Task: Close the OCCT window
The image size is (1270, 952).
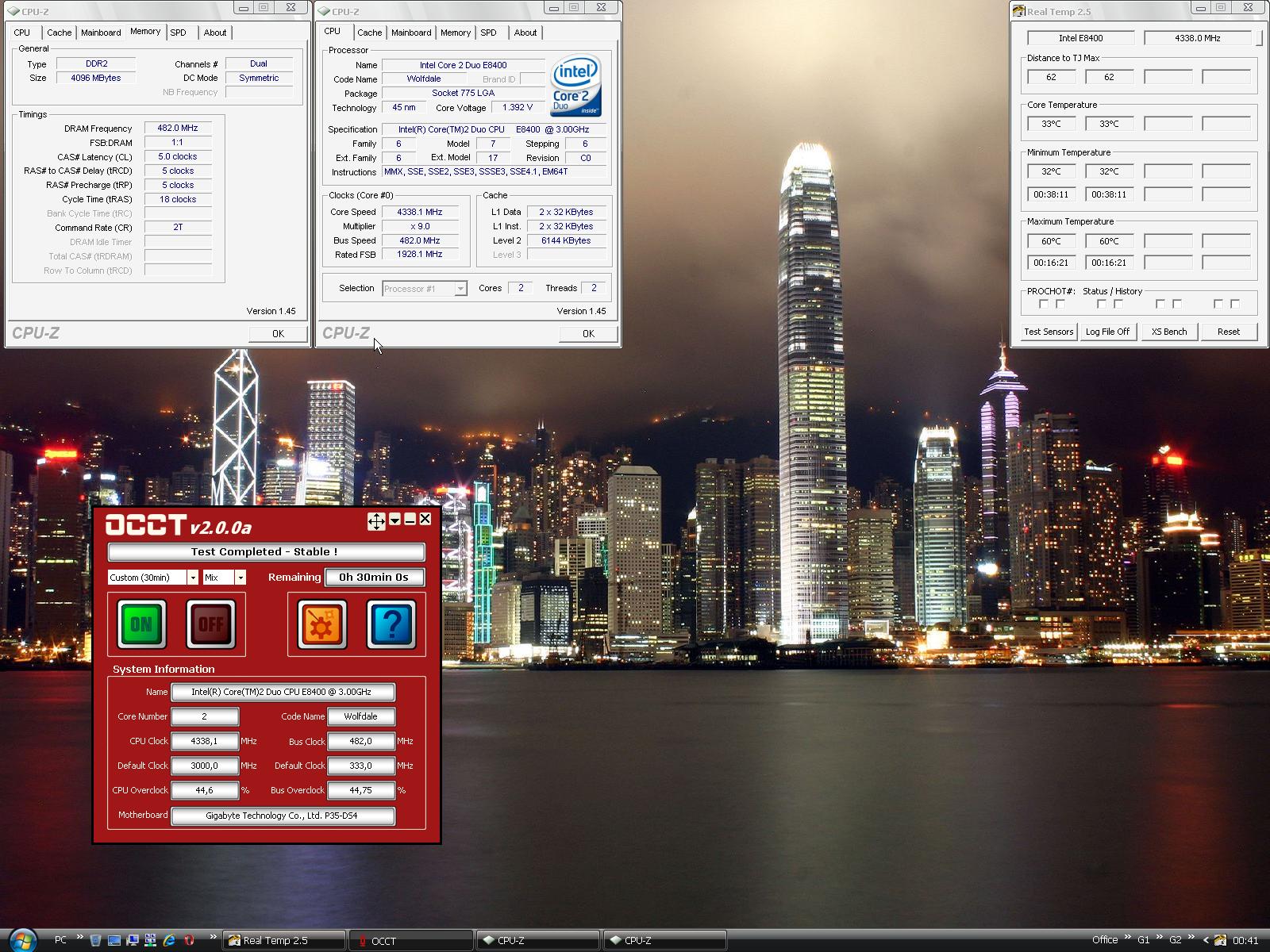Action: (425, 519)
